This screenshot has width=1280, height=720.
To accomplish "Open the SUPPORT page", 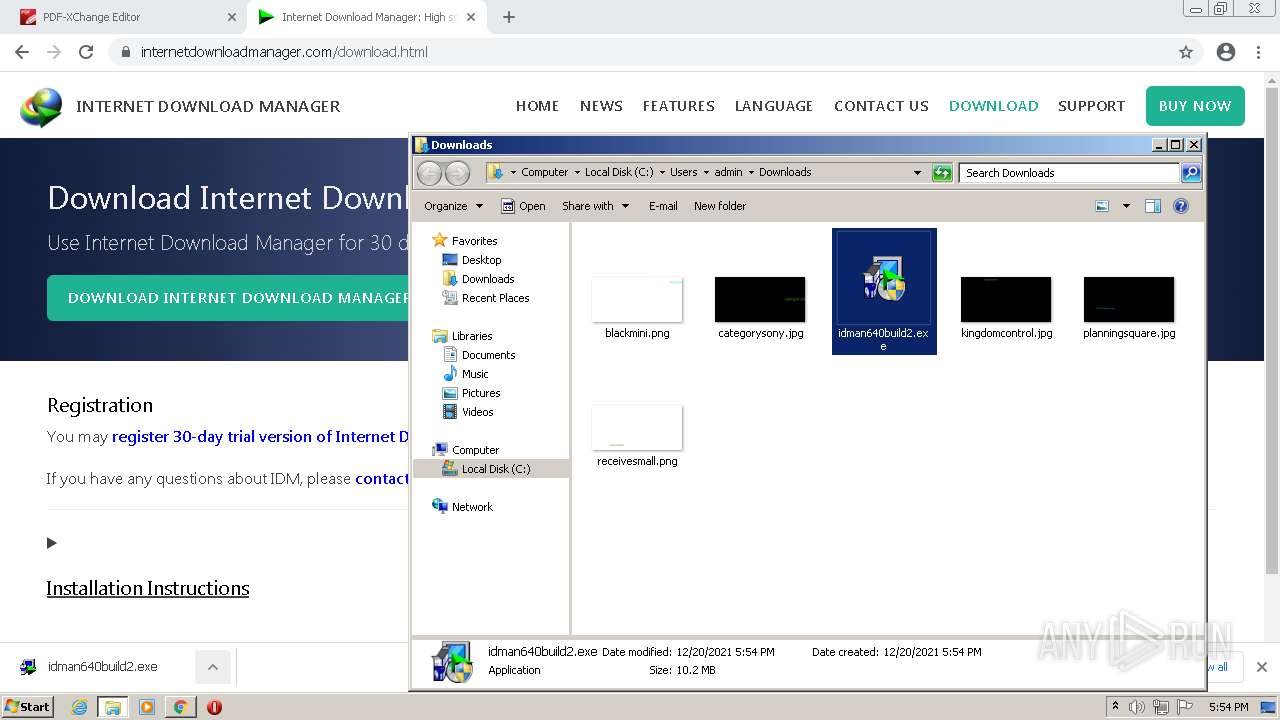I will 1091,106.
